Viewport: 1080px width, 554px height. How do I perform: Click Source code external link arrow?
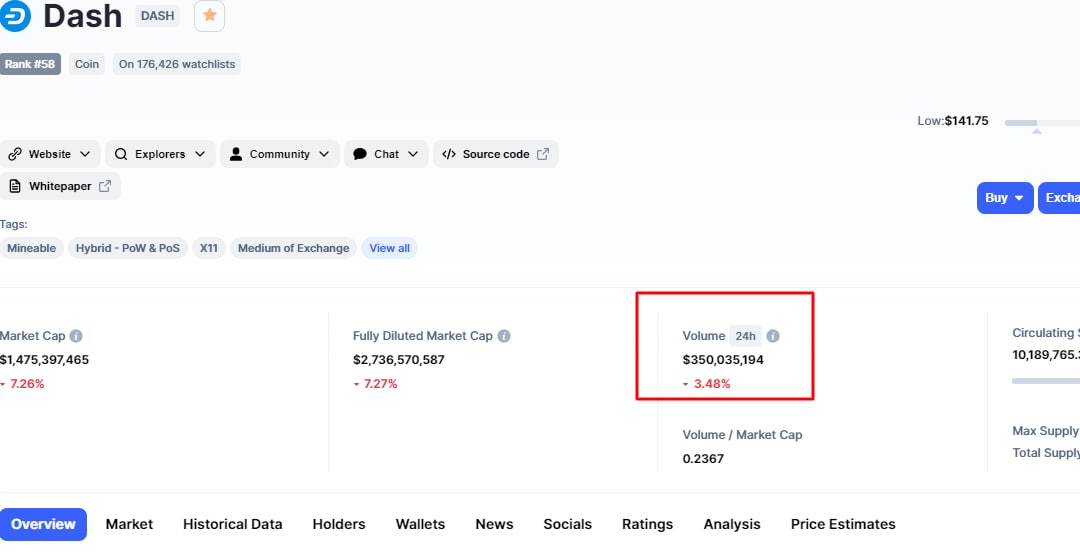tap(543, 154)
